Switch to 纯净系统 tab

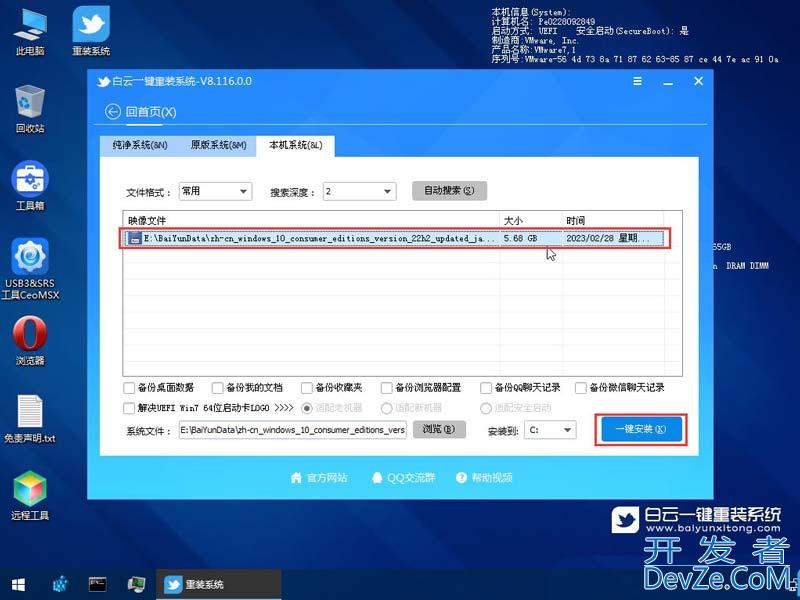pyautogui.click(x=140, y=145)
